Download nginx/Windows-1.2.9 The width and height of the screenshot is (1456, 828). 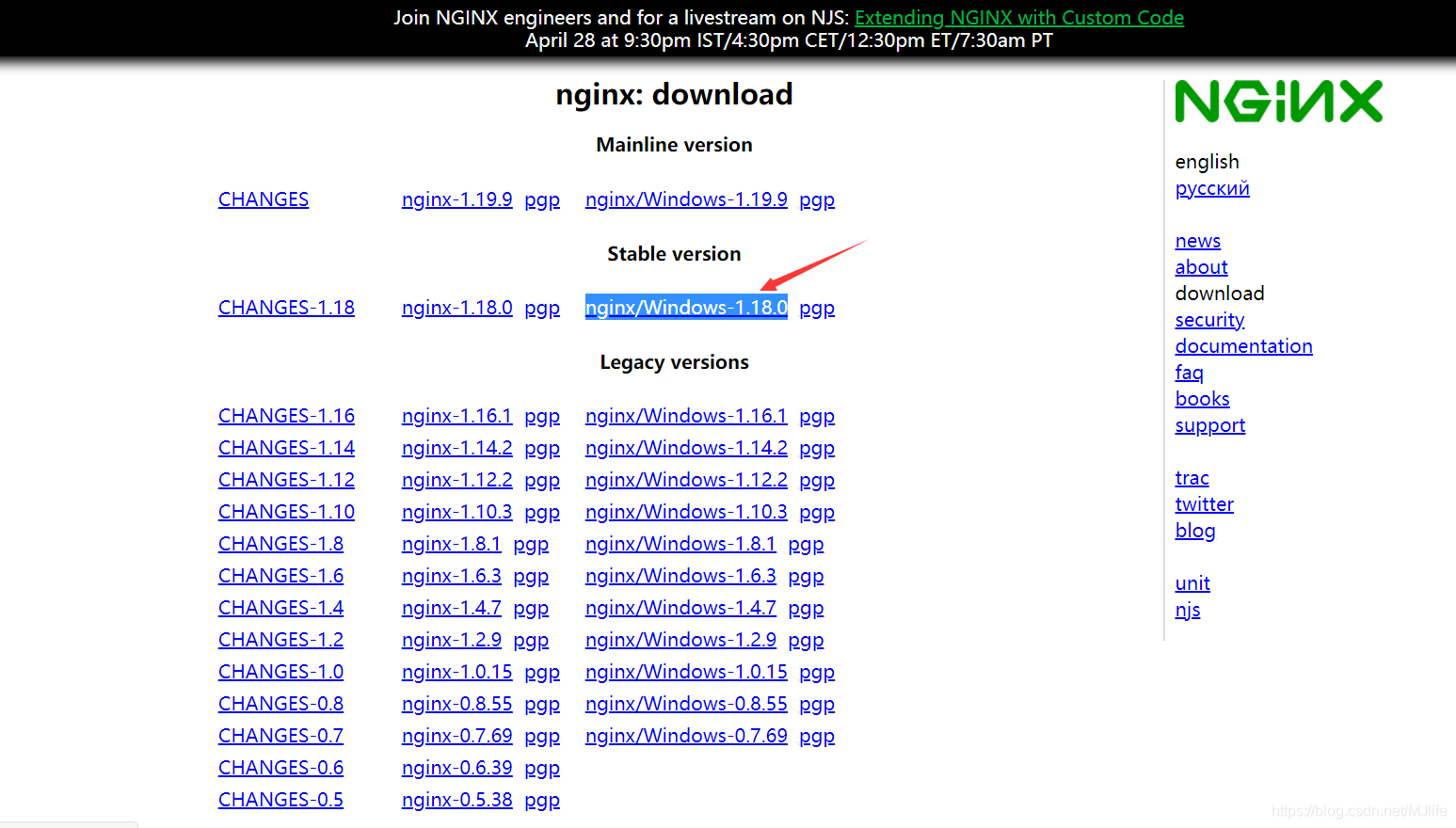[x=680, y=640]
